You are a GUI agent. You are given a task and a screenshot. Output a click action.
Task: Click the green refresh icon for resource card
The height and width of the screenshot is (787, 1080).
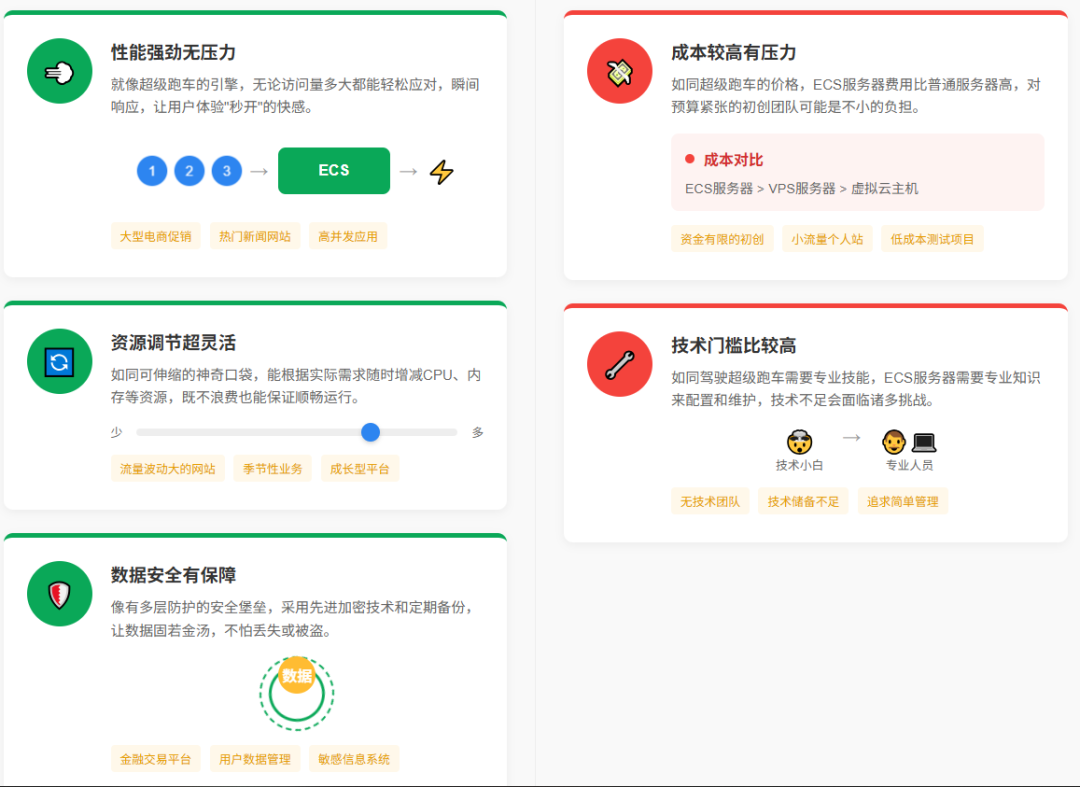[59, 361]
